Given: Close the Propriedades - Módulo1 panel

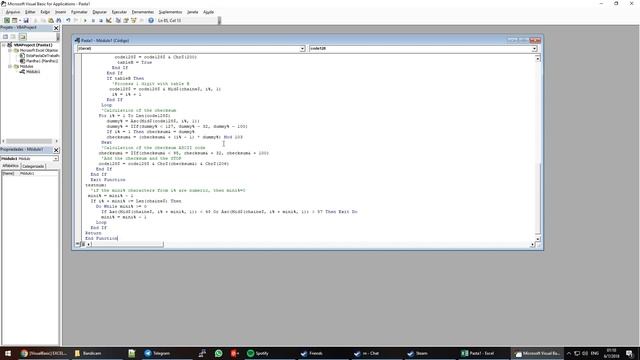Looking at the screenshot, I should tap(56, 150).
